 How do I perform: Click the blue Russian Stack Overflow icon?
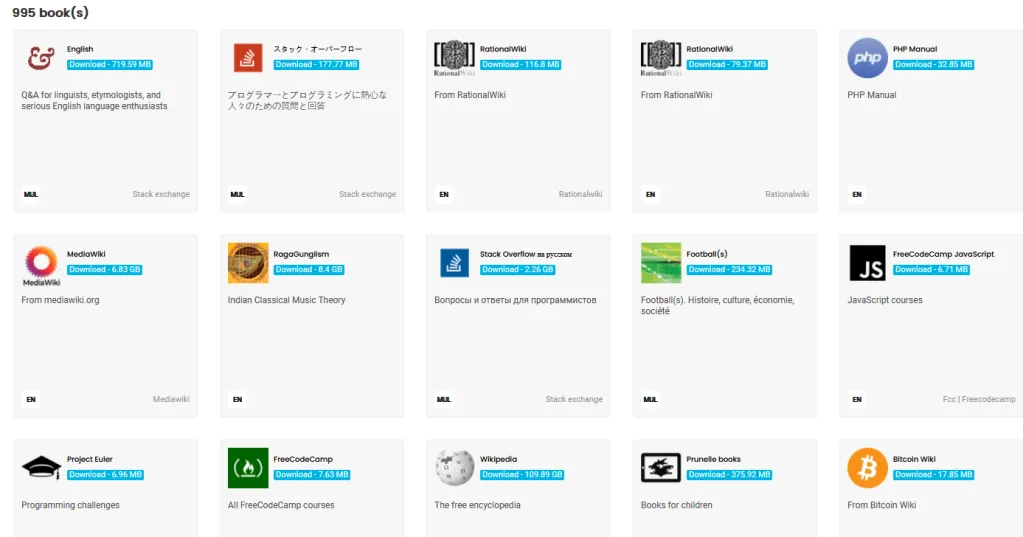pos(454,263)
